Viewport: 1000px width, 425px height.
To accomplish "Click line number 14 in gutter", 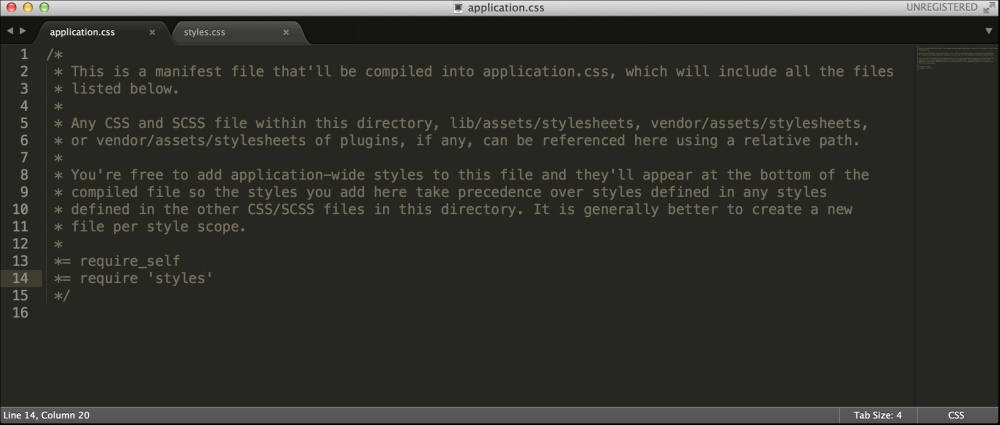I will [x=22, y=278].
